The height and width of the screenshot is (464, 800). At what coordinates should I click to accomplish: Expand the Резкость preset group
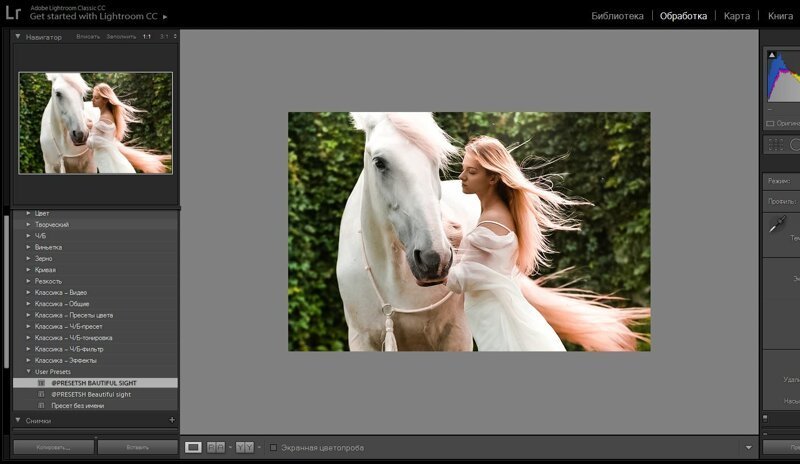click(29, 281)
